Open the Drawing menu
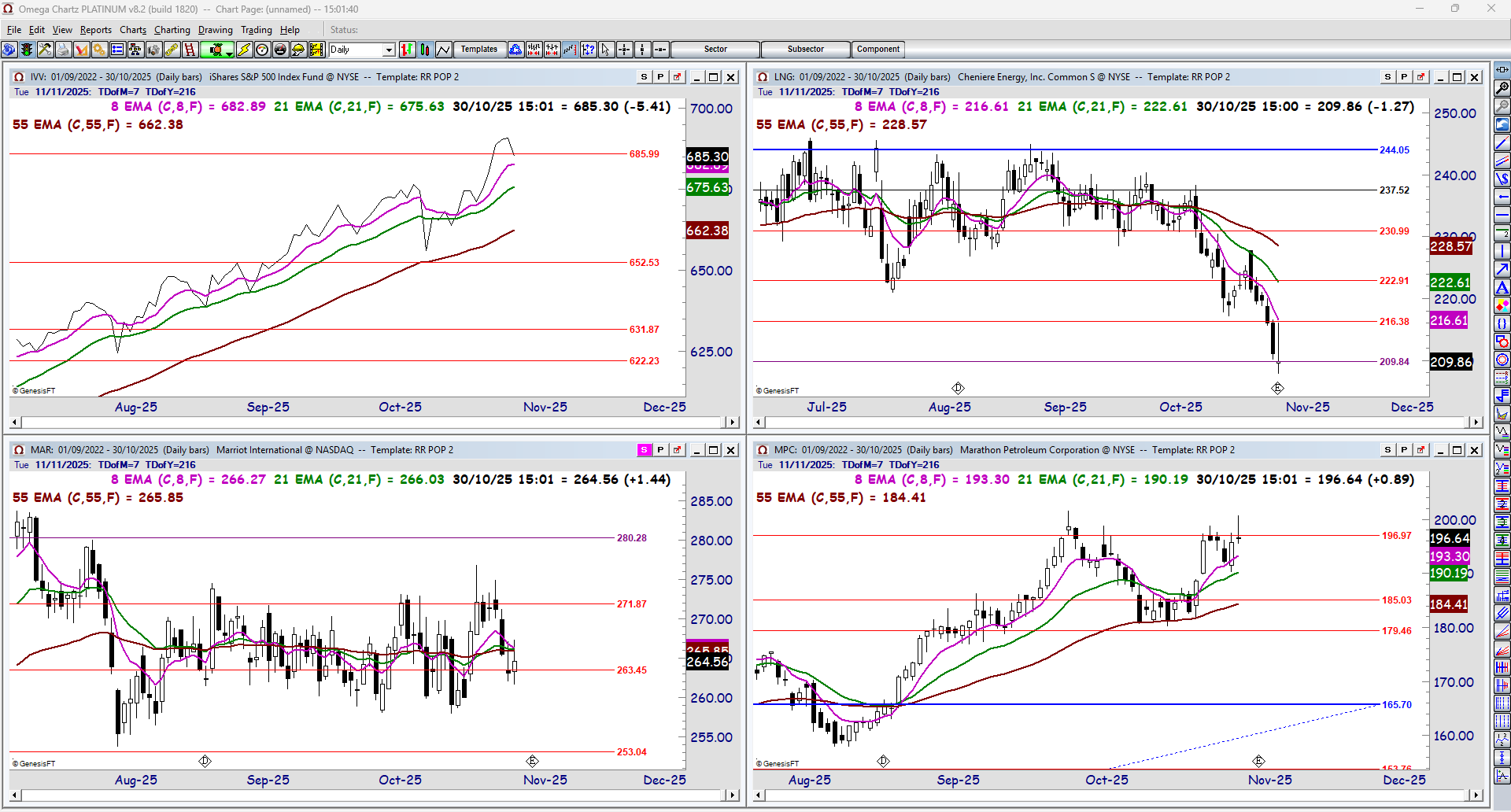1511x812 pixels. point(216,30)
